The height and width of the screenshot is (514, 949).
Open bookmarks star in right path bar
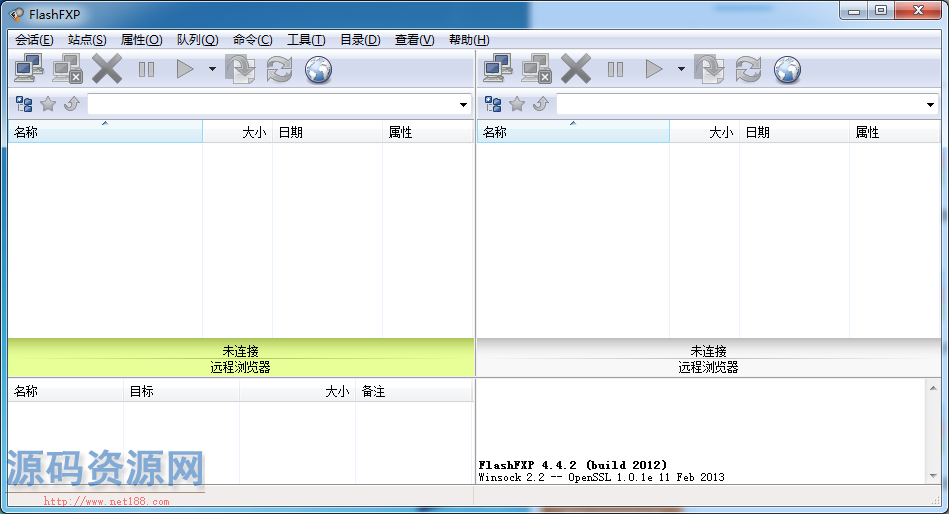[517, 104]
